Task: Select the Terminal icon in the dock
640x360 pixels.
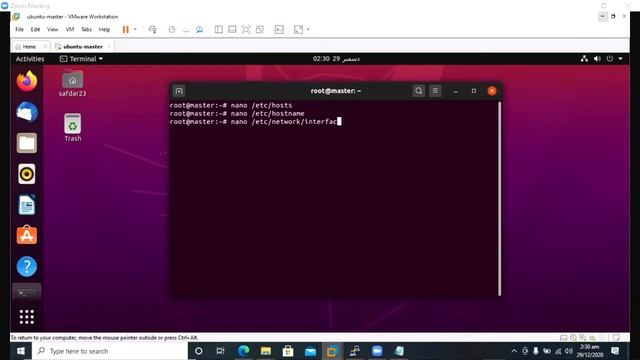Action: (27, 292)
